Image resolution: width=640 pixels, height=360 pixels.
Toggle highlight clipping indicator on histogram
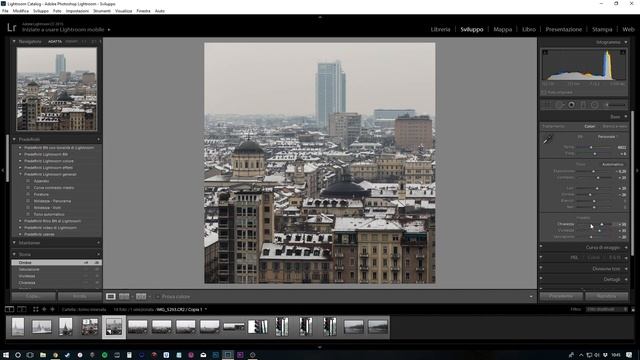coord(622,52)
